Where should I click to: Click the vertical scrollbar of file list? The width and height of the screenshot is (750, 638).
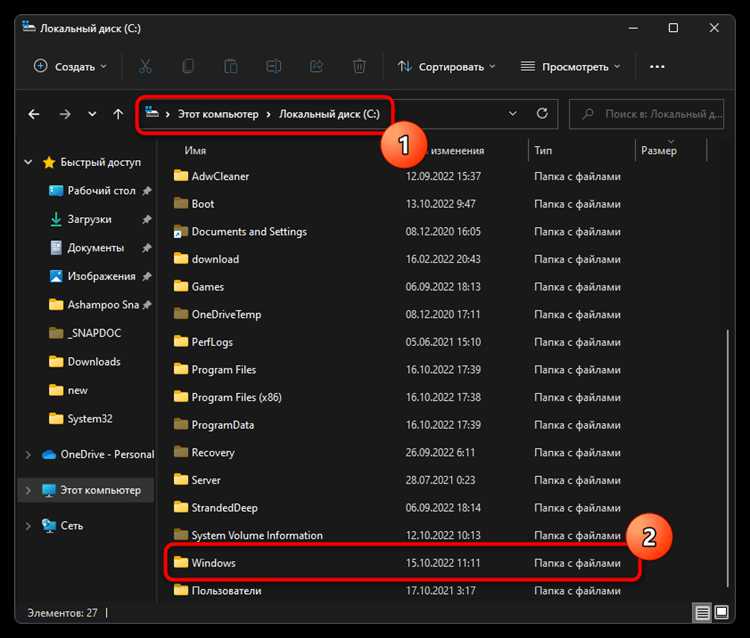[727, 457]
